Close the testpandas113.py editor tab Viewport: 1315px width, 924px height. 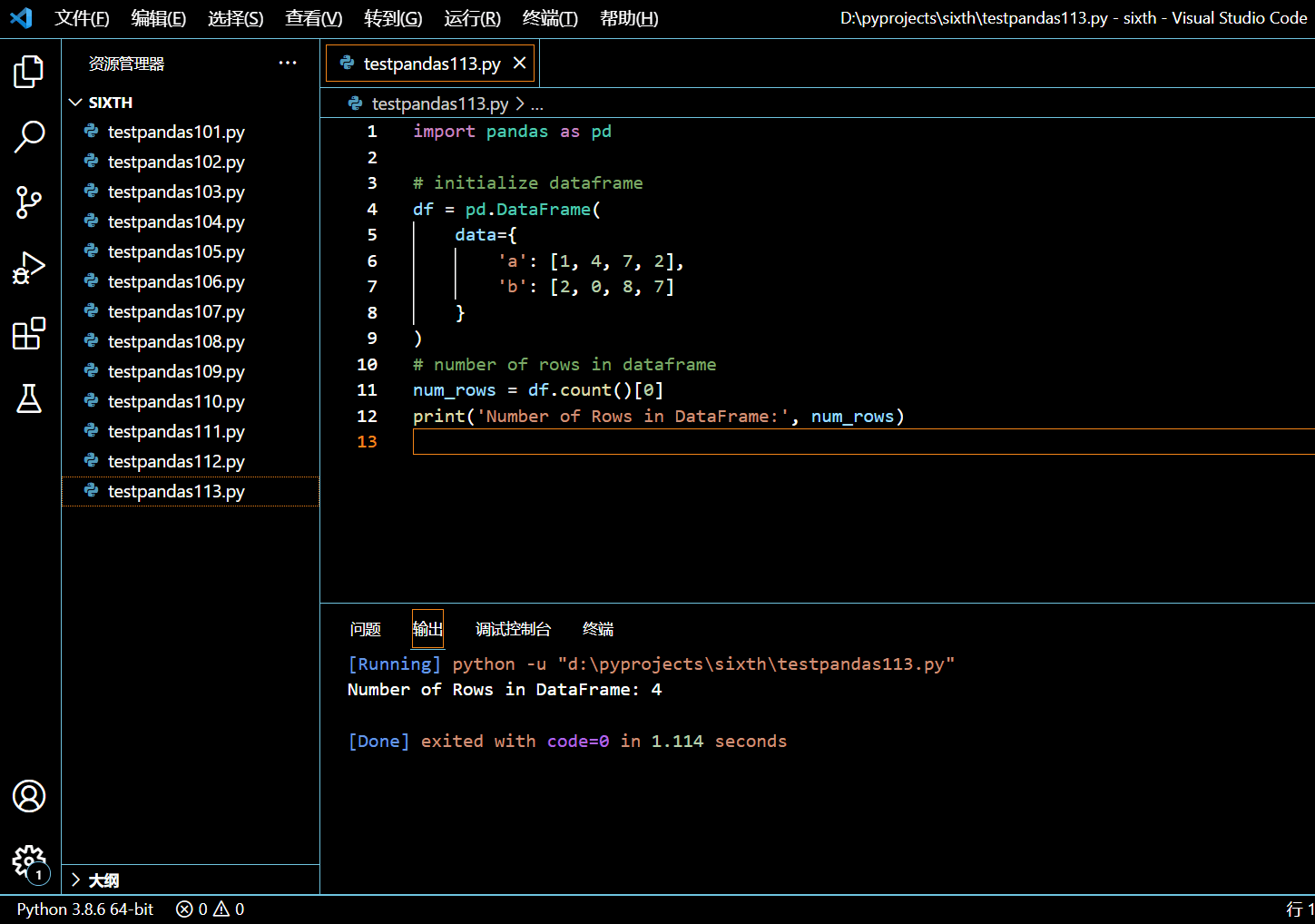click(x=519, y=63)
